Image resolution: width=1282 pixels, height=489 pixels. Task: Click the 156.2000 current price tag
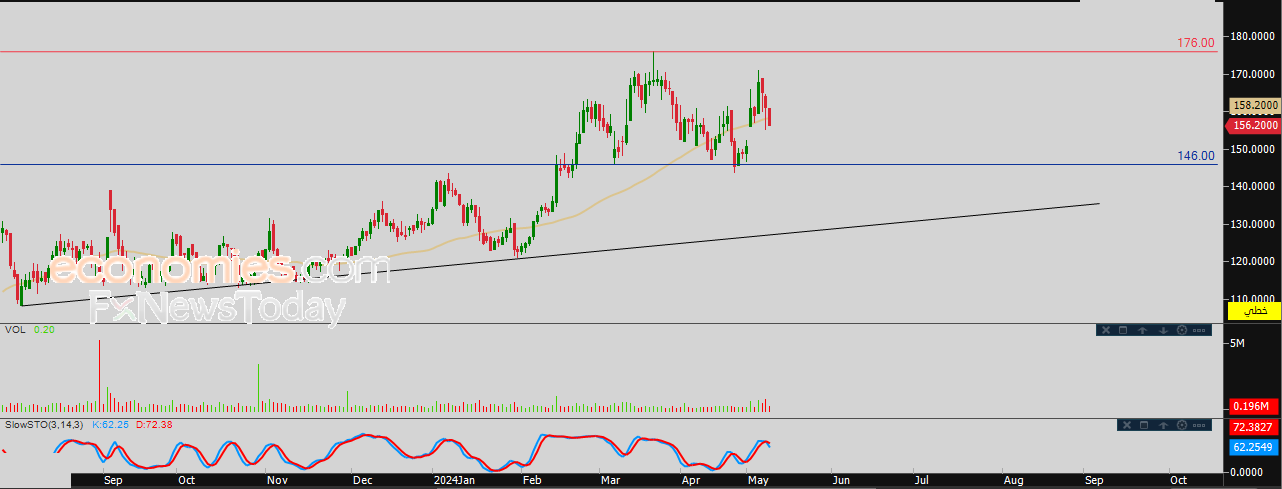click(x=1255, y=125)
